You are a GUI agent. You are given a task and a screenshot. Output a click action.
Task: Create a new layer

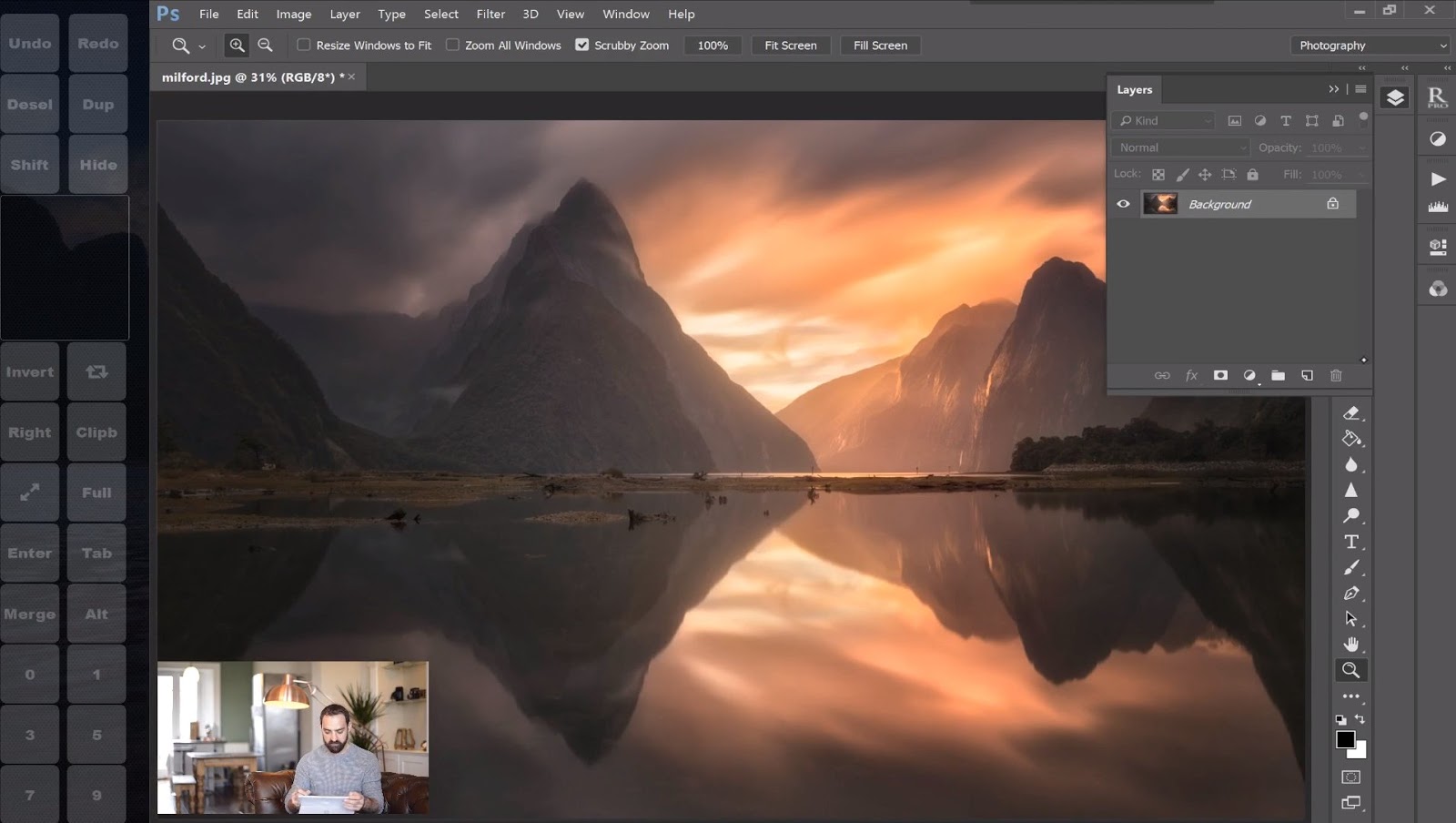click(x=1308, y=374)
